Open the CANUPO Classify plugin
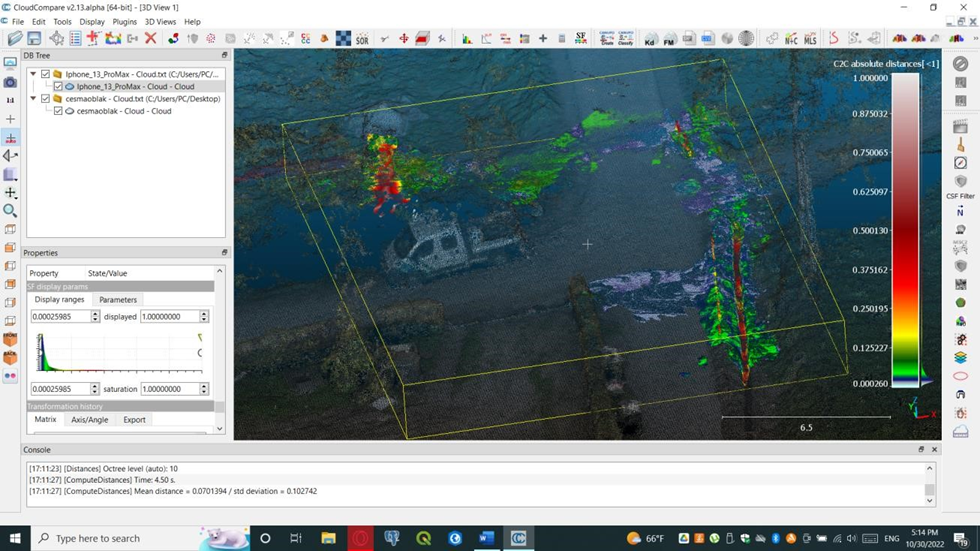Image resolution: width=980 pixels, height=551 pixels. point(626,39)
